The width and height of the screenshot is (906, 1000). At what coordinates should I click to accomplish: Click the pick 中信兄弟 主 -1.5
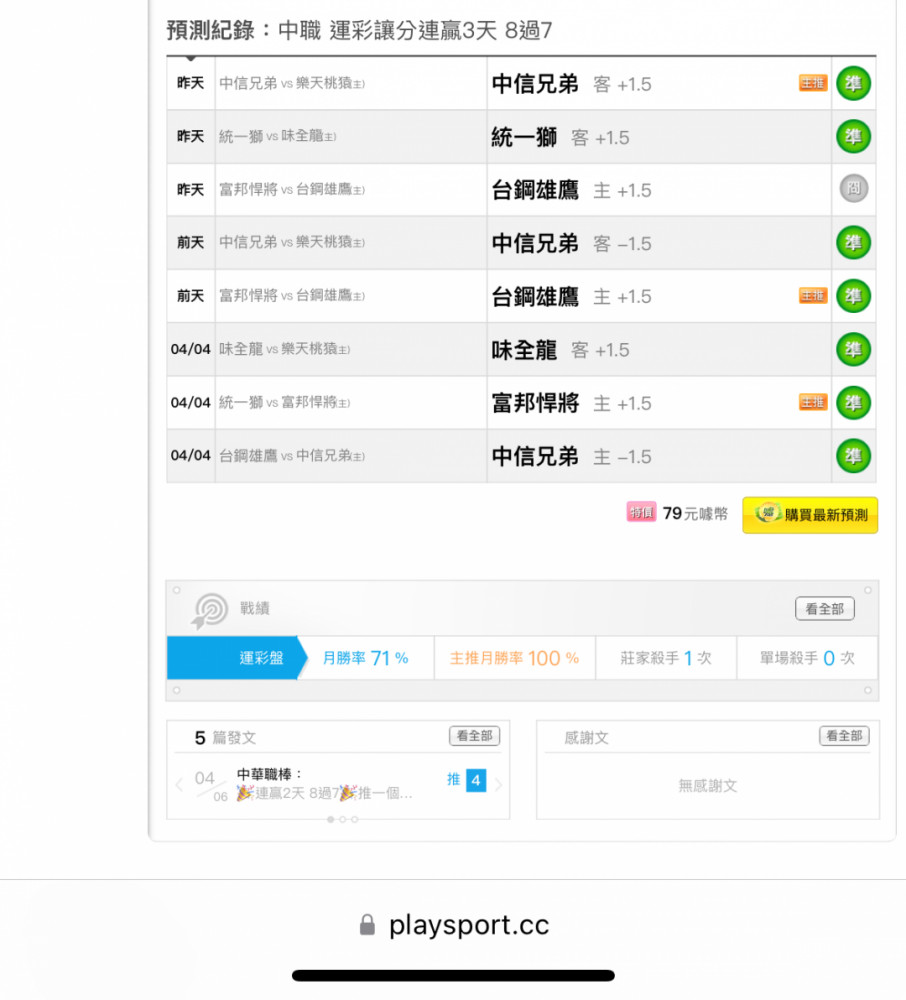point(571,457)
